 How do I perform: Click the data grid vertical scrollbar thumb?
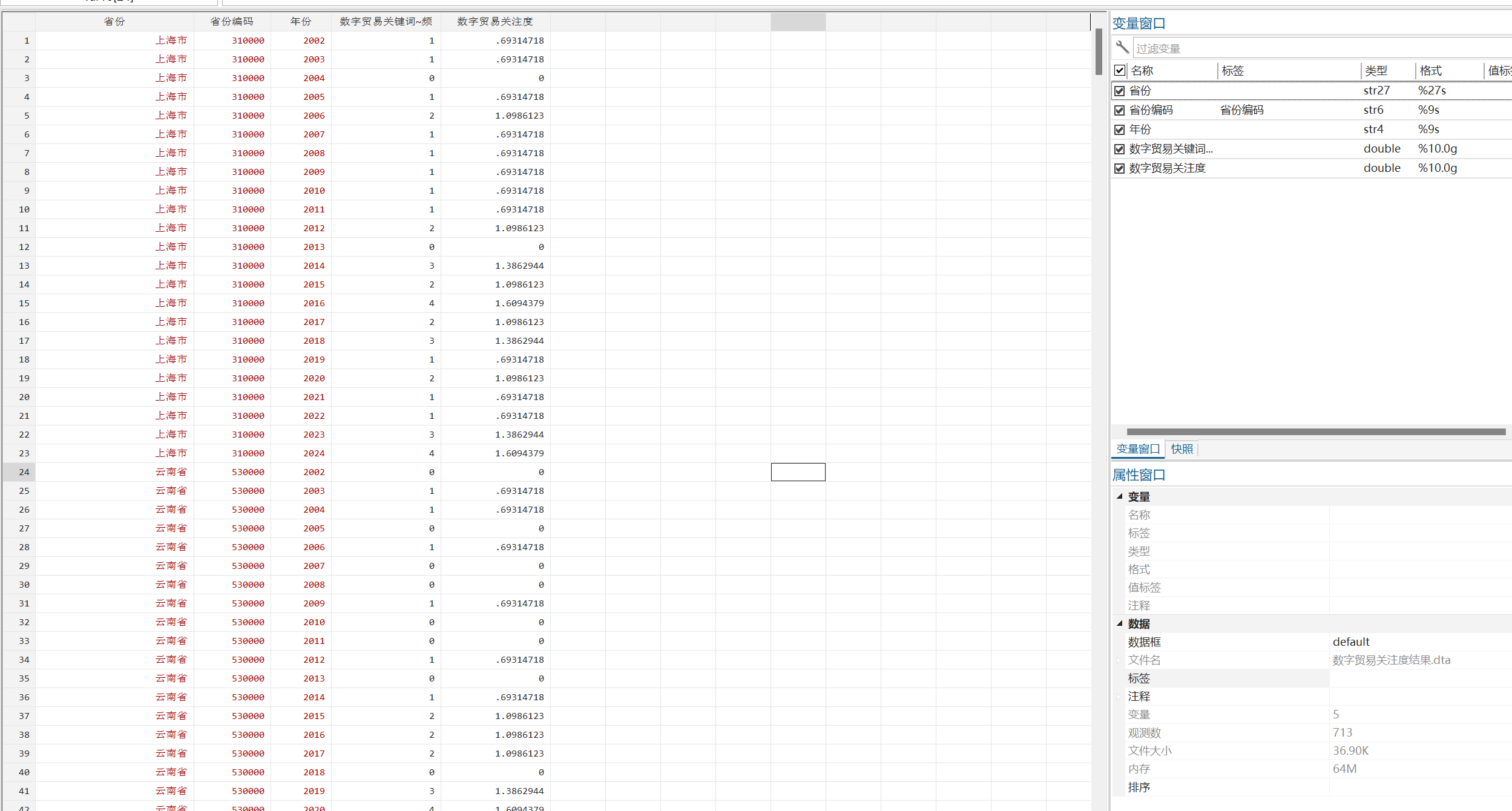[1098, 52]
